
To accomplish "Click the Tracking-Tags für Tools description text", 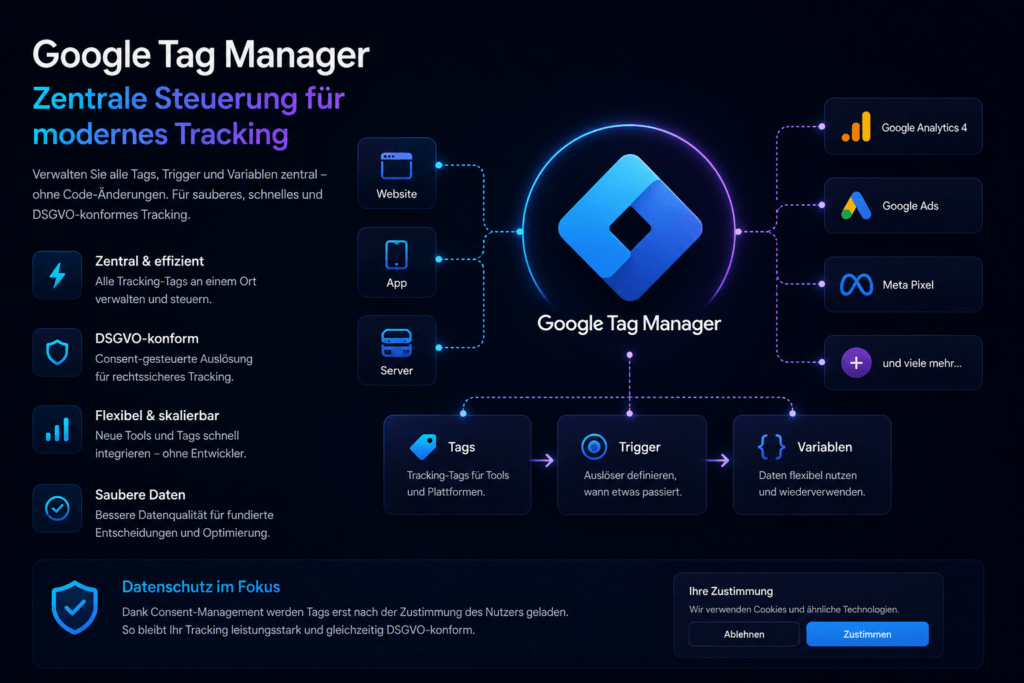I will click(458, 484).
